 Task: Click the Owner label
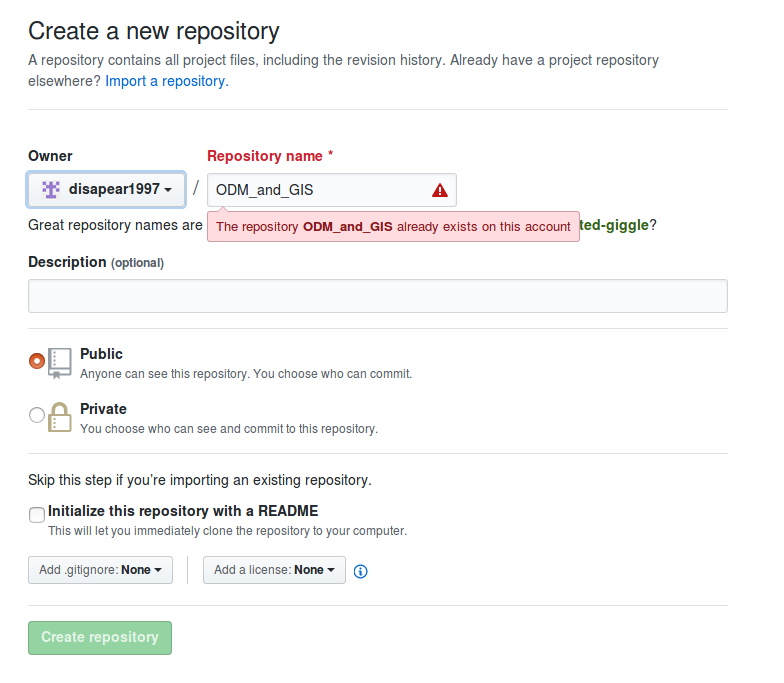50,156
